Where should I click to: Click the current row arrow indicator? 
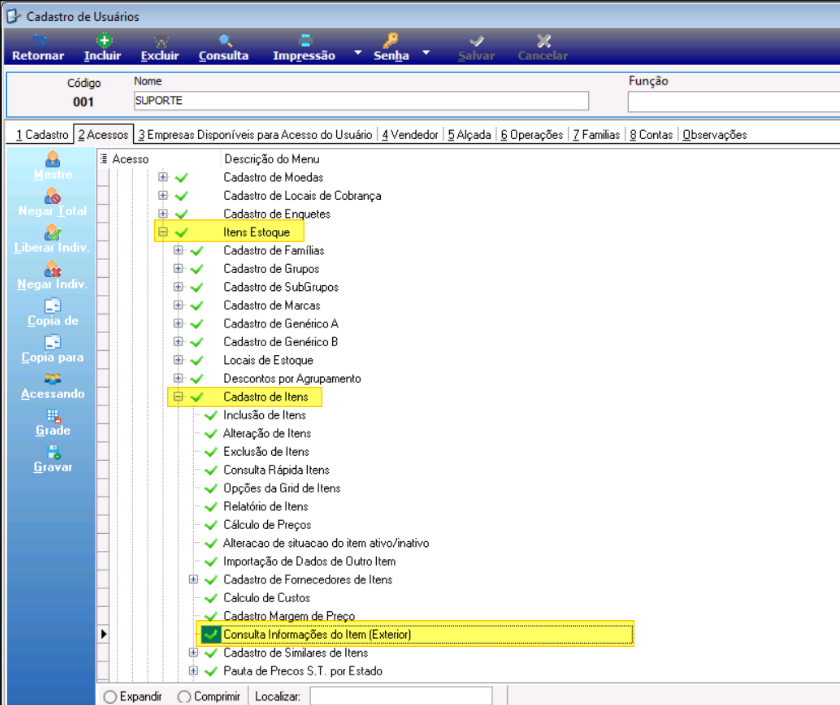[103, 634]
